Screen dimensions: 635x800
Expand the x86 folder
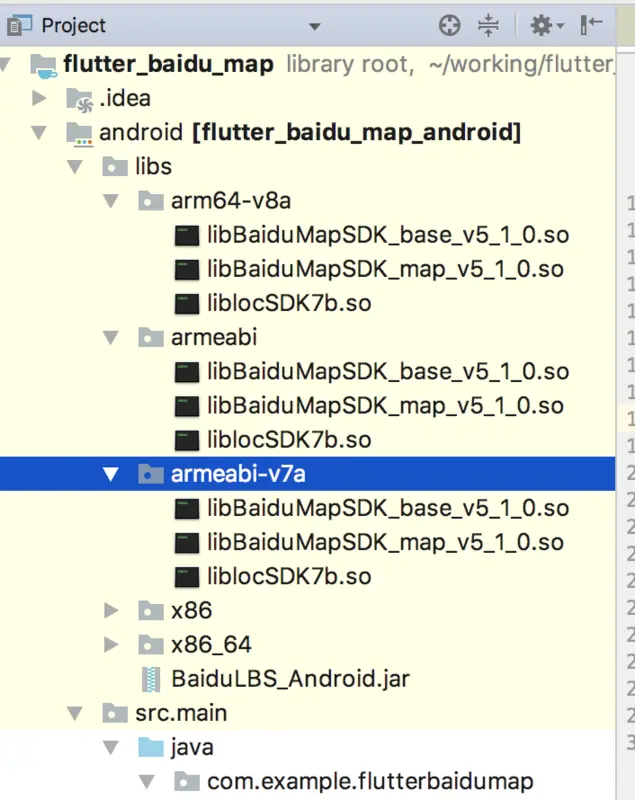[x=111, y=610]
